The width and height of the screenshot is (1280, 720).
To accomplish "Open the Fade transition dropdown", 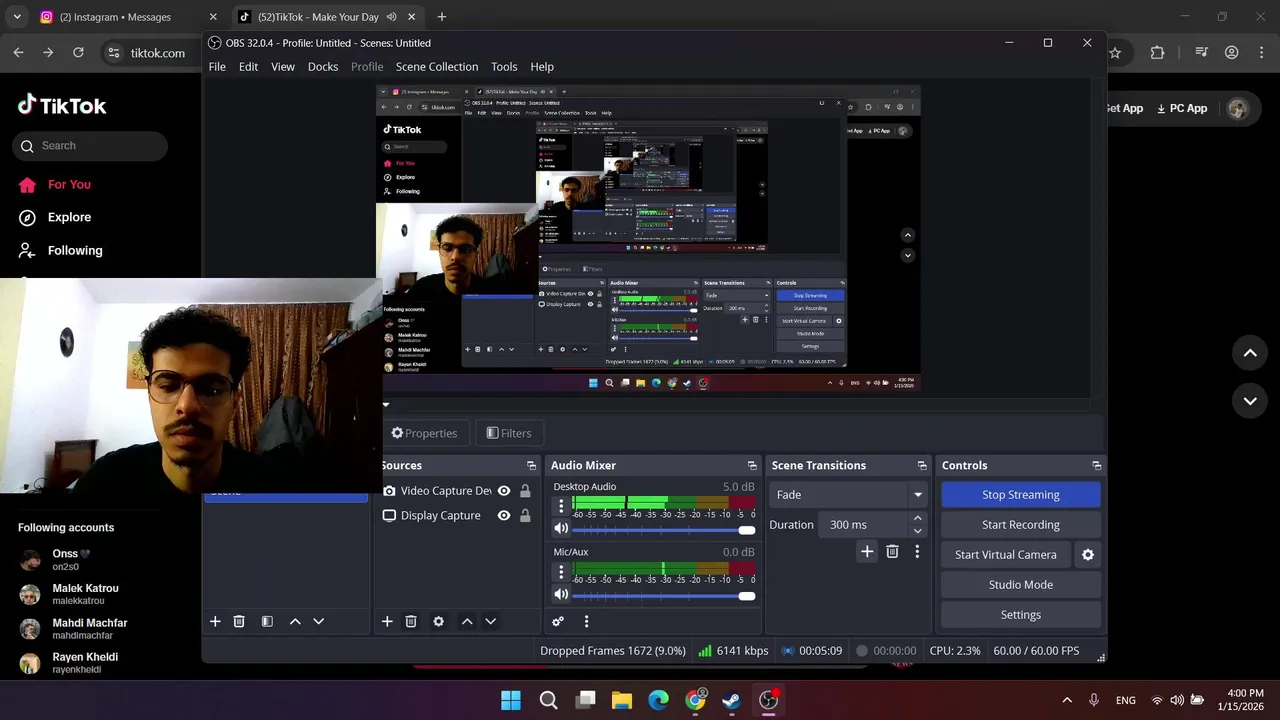I will (847, 494).
